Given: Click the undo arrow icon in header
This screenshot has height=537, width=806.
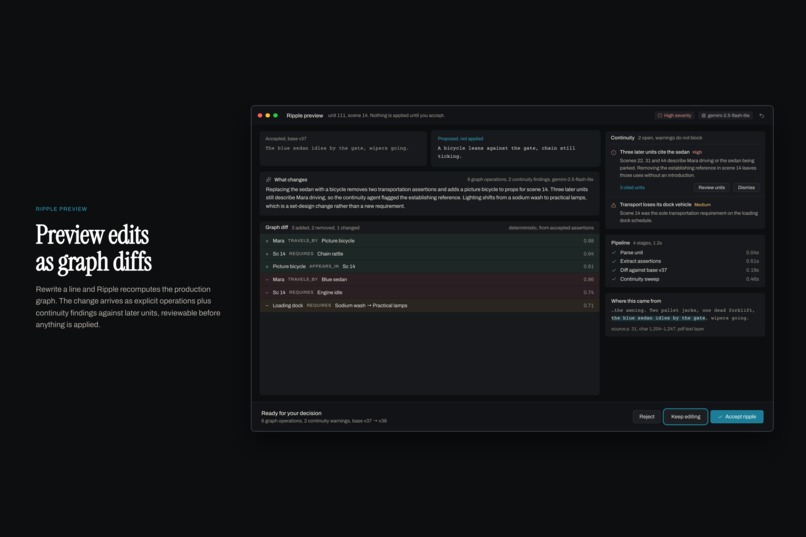Looking at the screenshot, I should click(x=762, y=116).
